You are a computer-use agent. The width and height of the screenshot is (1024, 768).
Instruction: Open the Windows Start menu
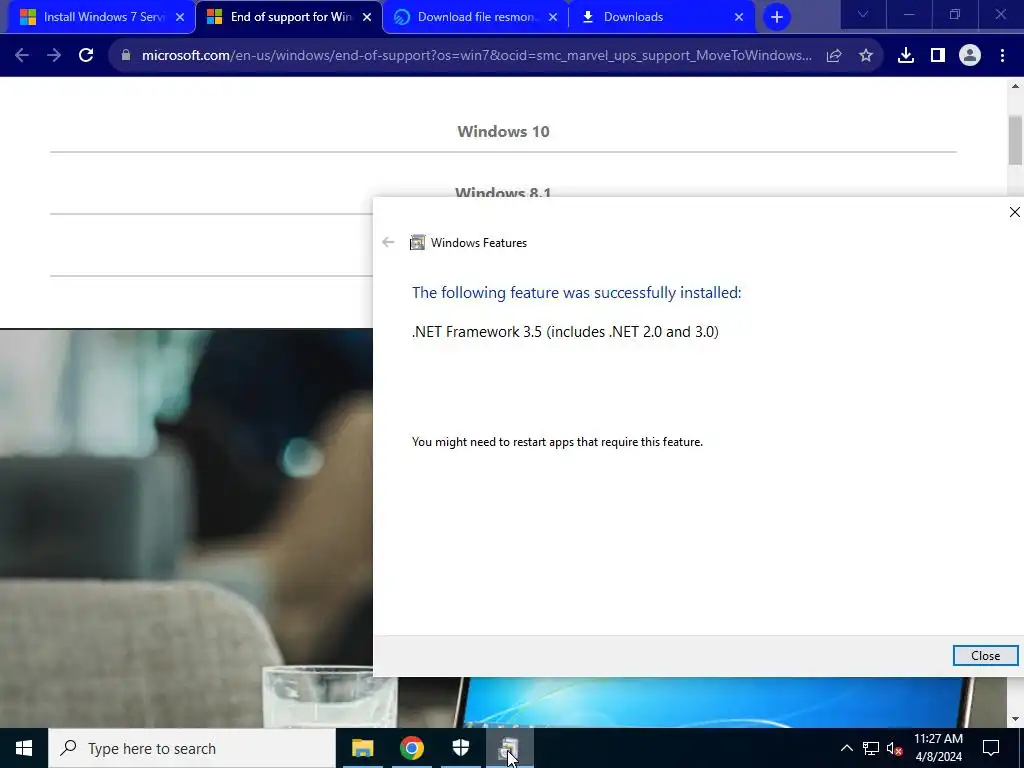tap(24, 748)
